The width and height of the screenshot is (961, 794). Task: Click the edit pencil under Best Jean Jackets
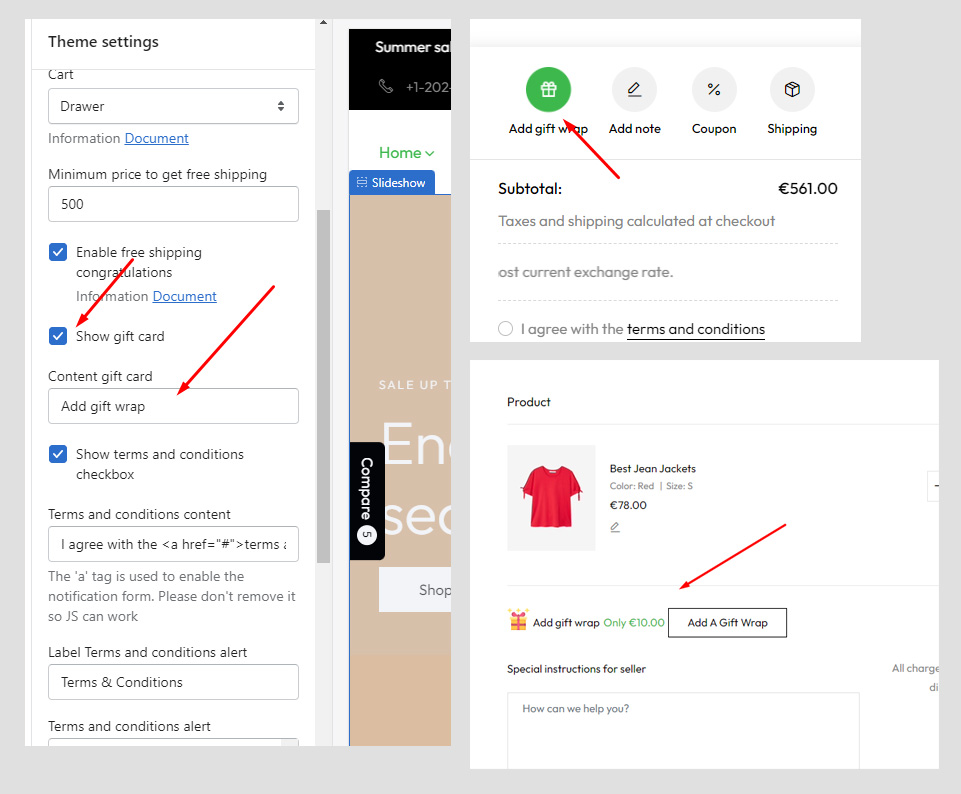click(615, 527)
